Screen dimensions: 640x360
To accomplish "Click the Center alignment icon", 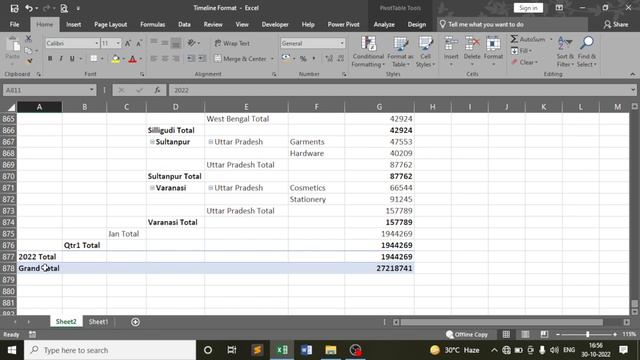I will tap(165, 59).
